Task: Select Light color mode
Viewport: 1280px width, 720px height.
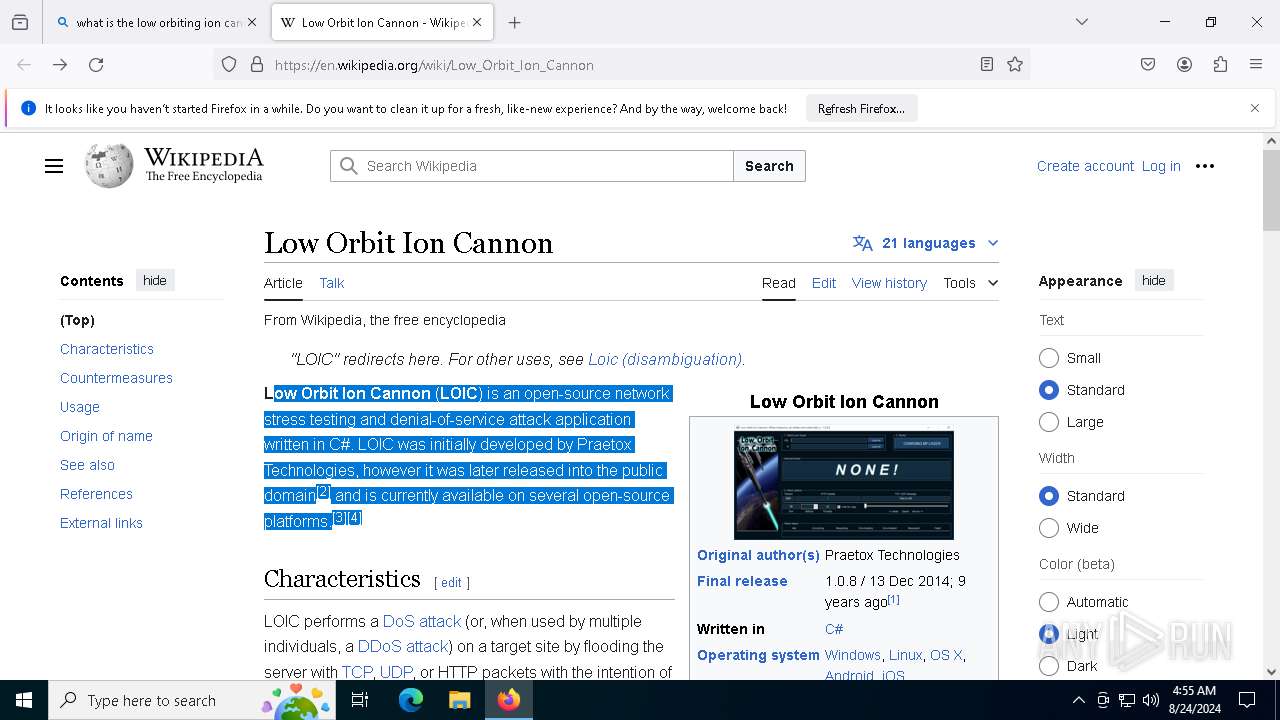Action: (1049, 634)
